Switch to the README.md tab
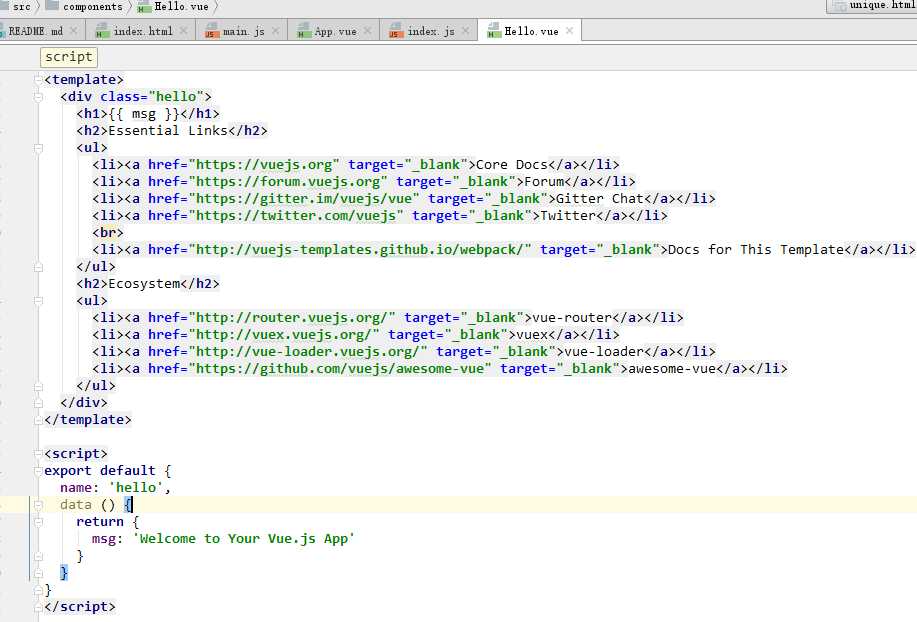Viewport: 917px width, 622px height. [35, 31]
